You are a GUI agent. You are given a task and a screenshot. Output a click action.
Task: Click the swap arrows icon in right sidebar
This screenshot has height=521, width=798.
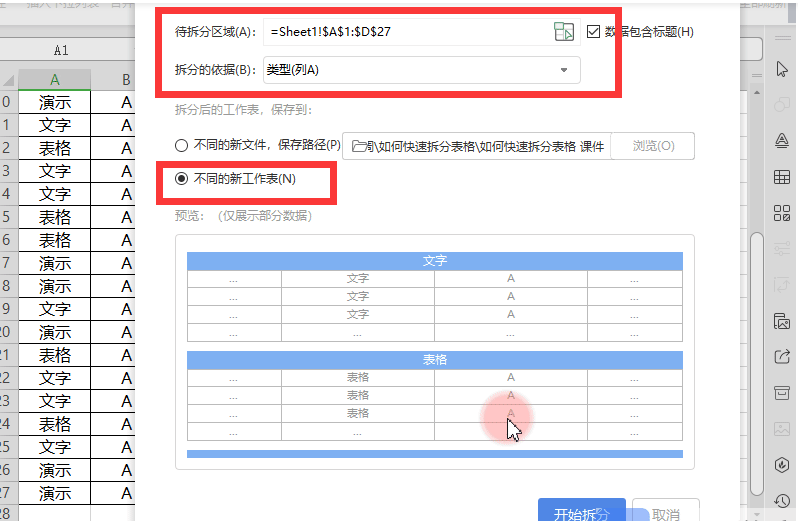click(782, 285)
